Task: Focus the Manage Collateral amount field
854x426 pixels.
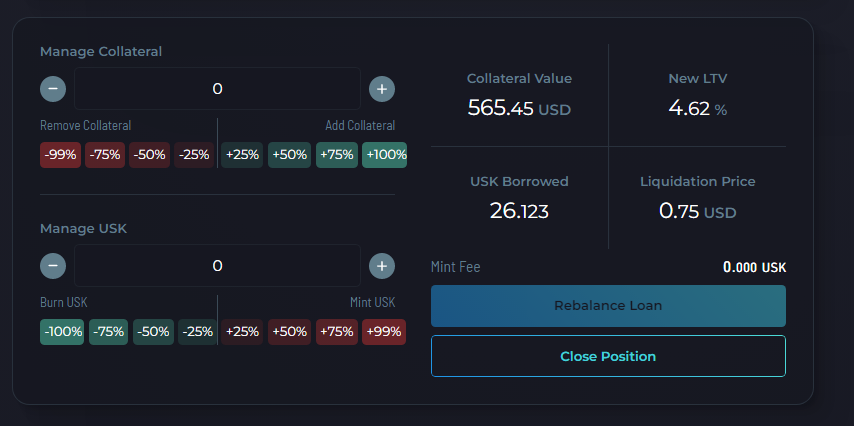Action: [x=217, y=89]
